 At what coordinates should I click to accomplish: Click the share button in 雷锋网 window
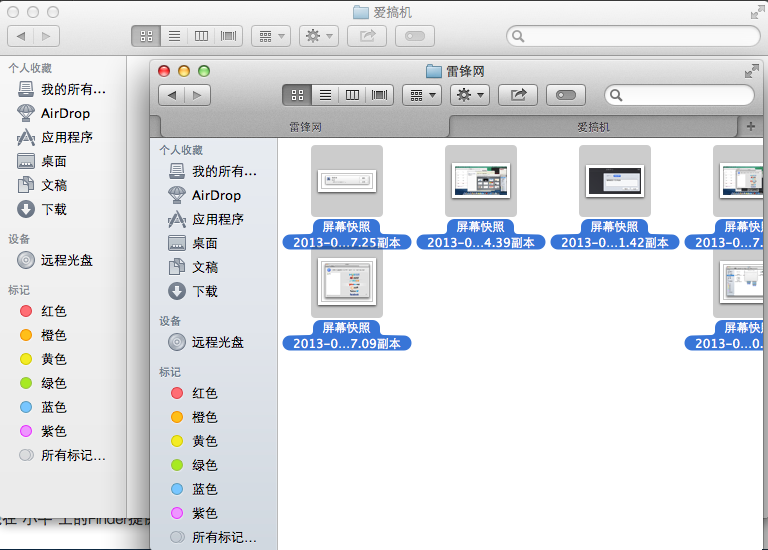coord(518,95)
